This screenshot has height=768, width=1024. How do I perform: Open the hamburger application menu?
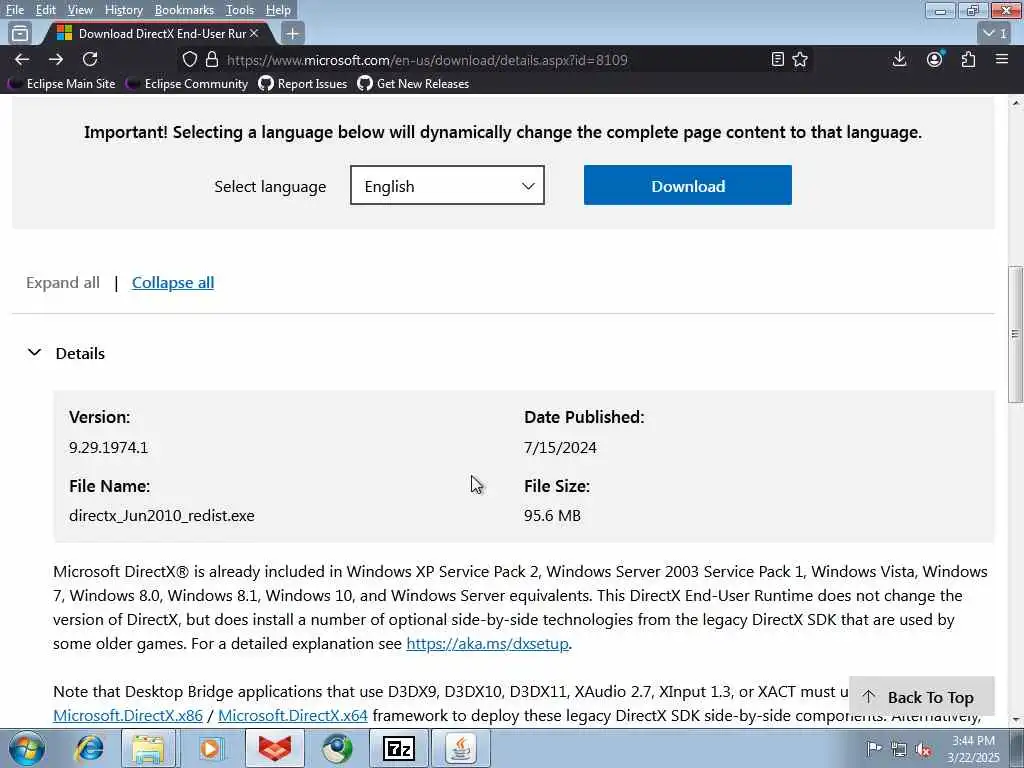point(1002,59)
